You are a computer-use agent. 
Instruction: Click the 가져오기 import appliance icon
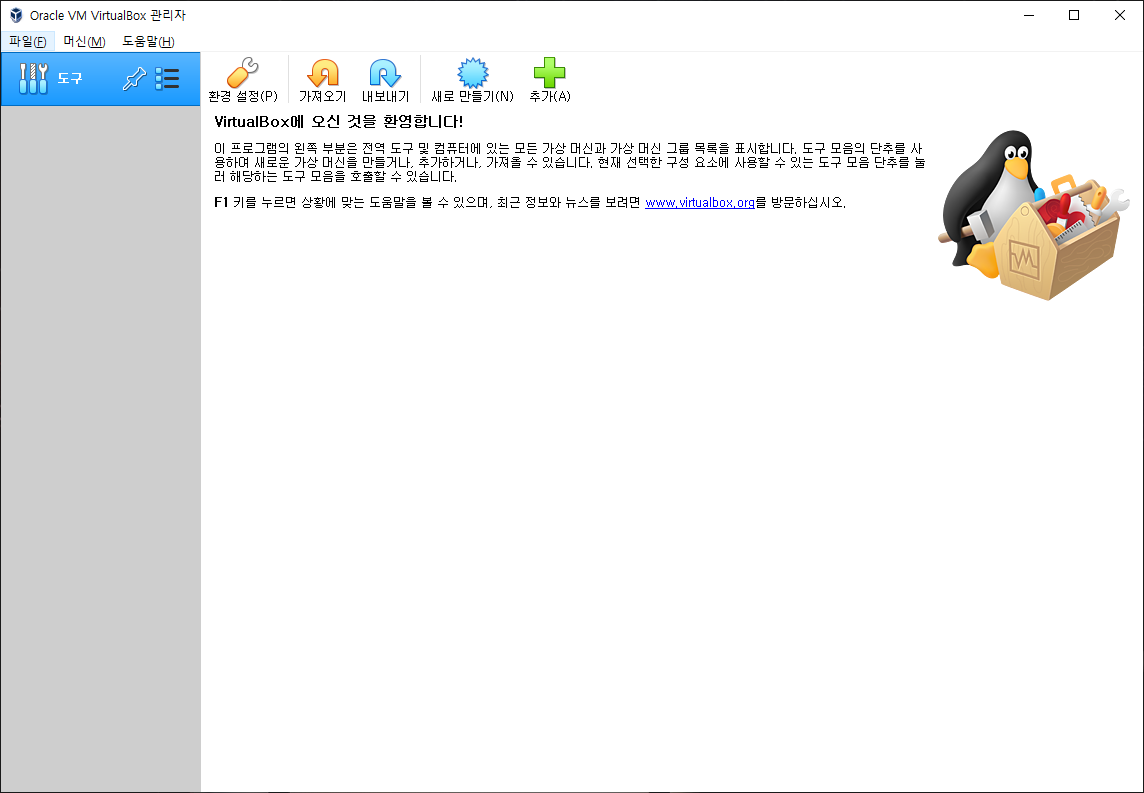(322, 80)
